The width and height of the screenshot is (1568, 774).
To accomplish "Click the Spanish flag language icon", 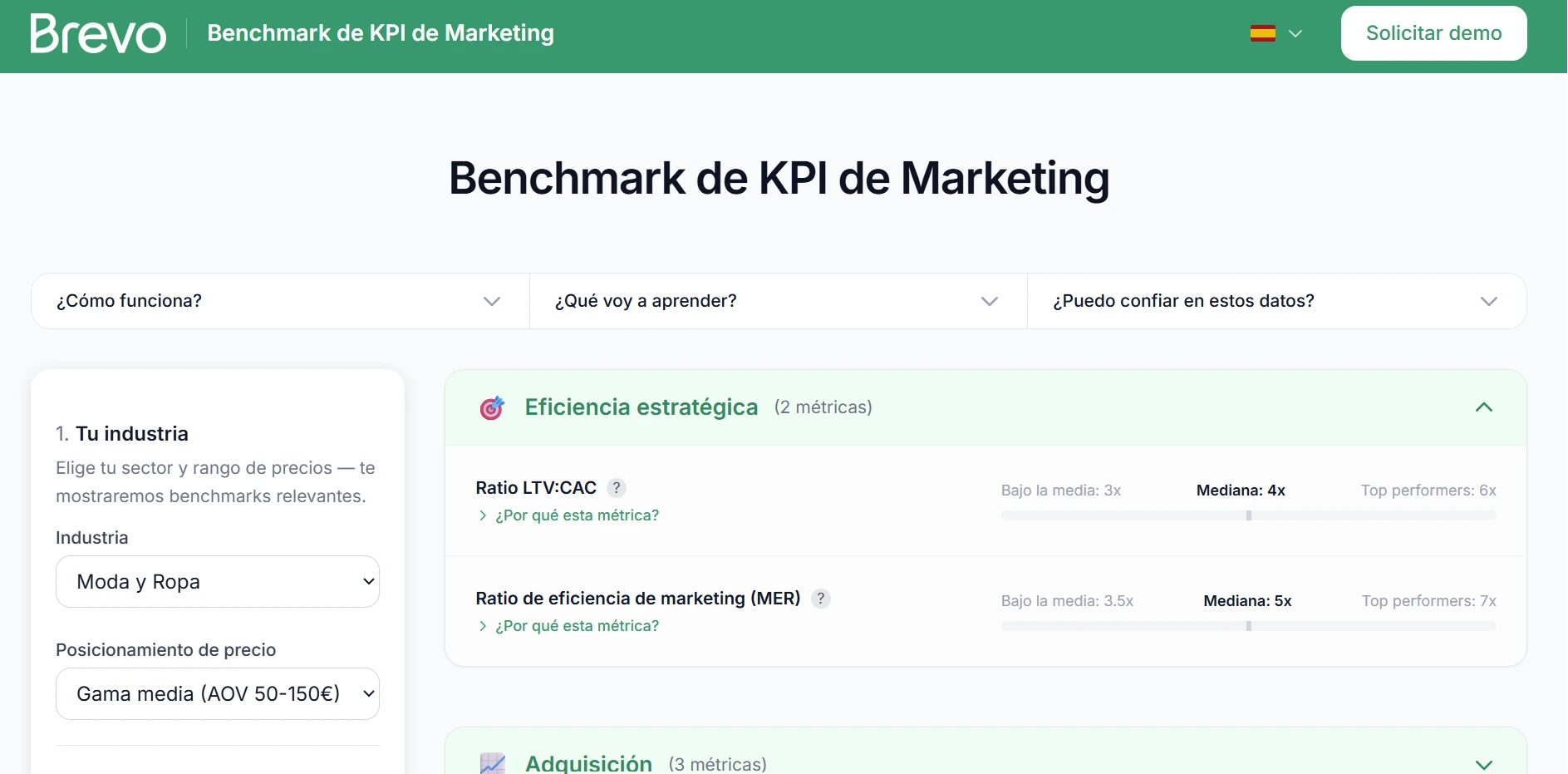I will pos(1262,33).
